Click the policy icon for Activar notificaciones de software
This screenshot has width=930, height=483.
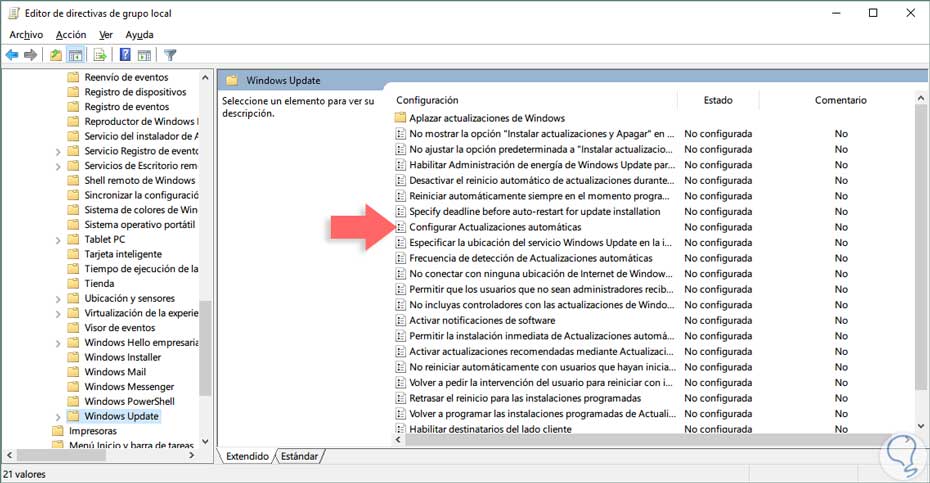(401, 320)
